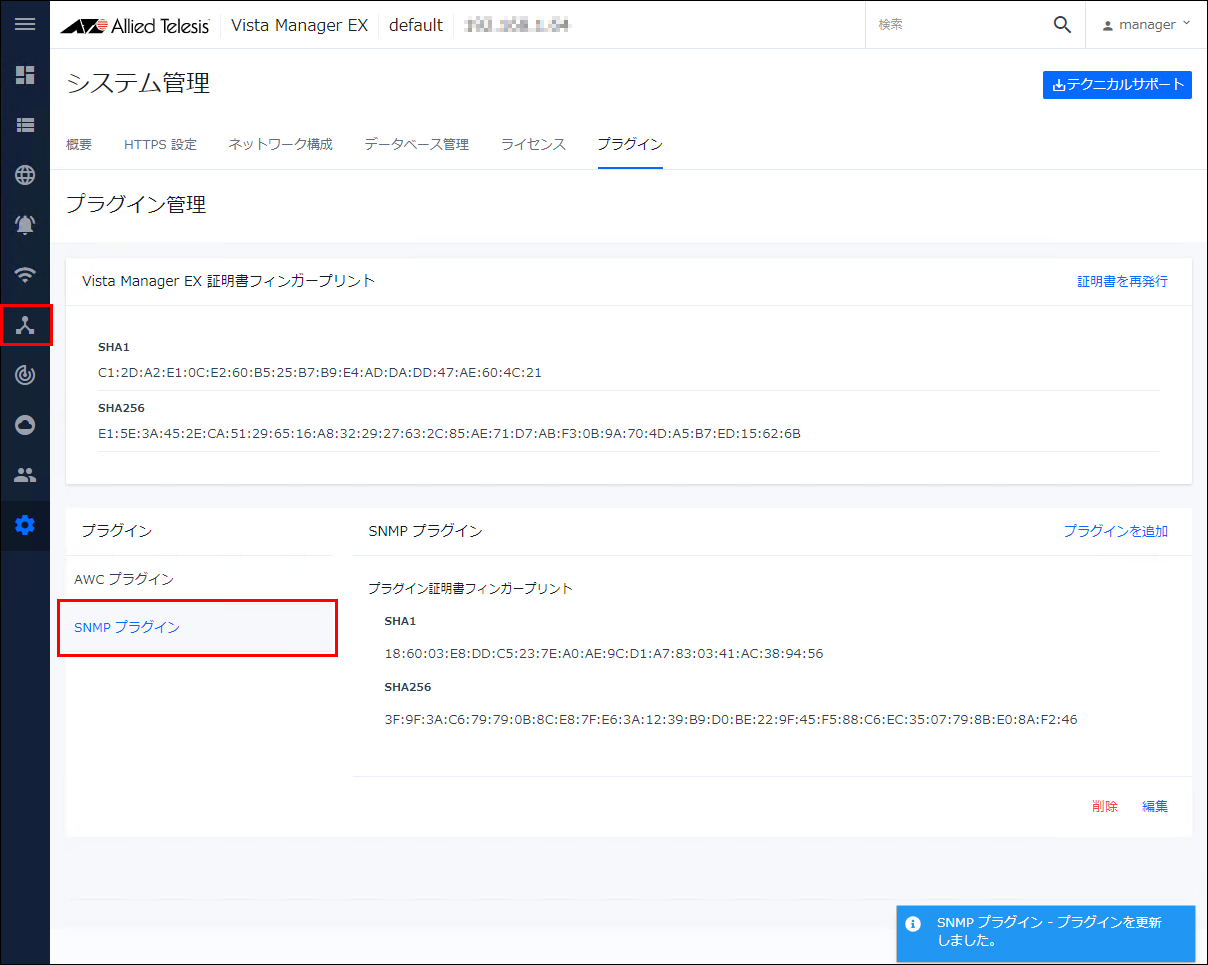This screenshot has width=1208, height=965.
Task: Click the 'default' text in header
Action: (x=416, y=25)
